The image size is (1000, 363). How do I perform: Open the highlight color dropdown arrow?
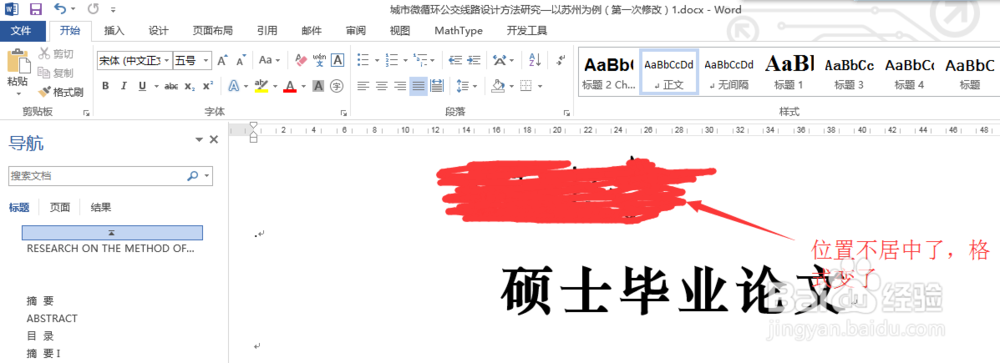coord(275,86)
